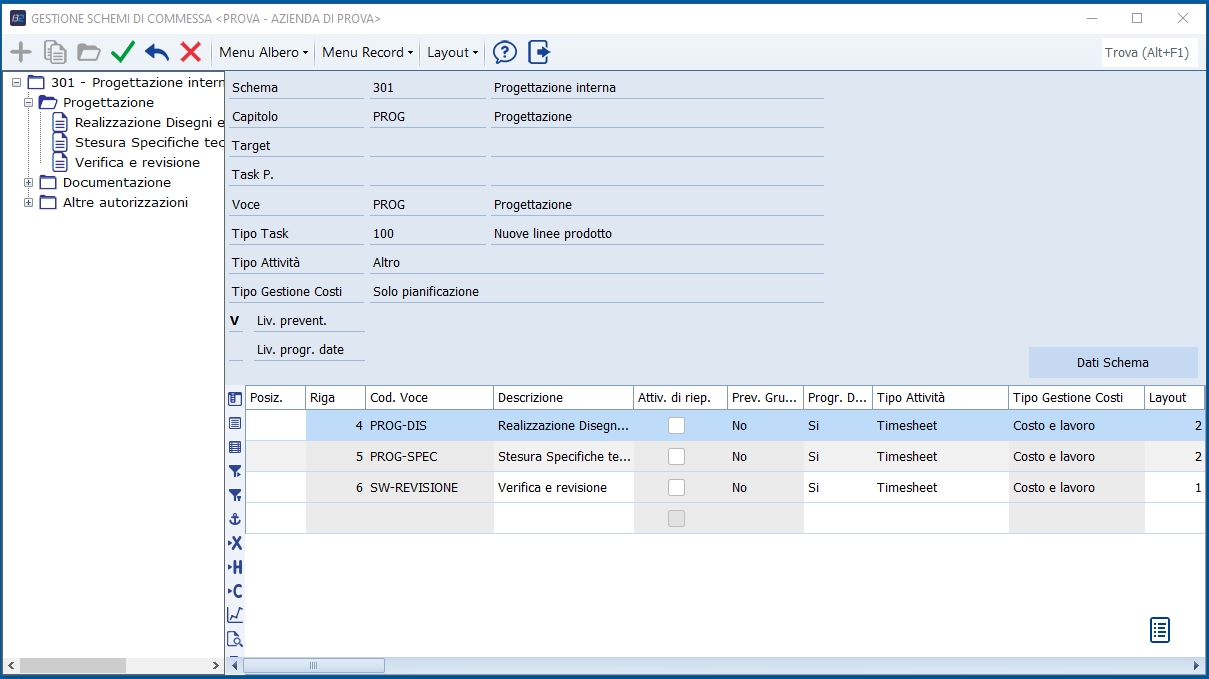Click the line chart icon in grid sidebar
Screen dimensions: 1209x679
coord(235,615)
